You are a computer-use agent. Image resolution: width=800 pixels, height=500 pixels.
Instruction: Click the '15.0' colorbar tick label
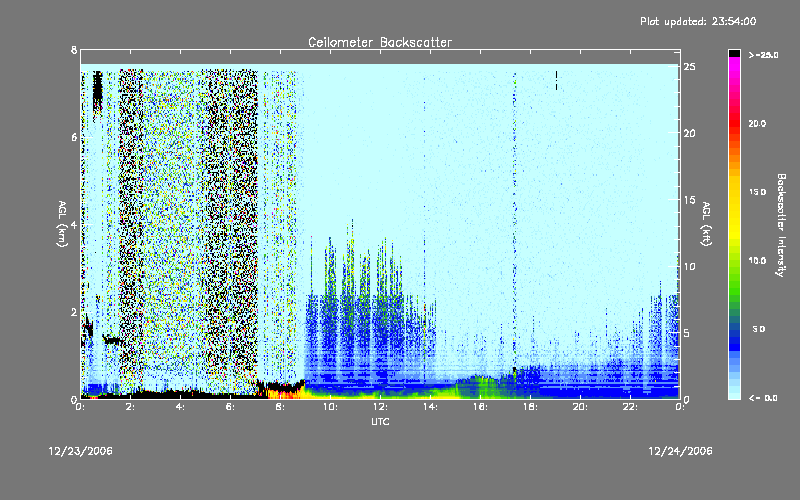(x=757, y=192)
